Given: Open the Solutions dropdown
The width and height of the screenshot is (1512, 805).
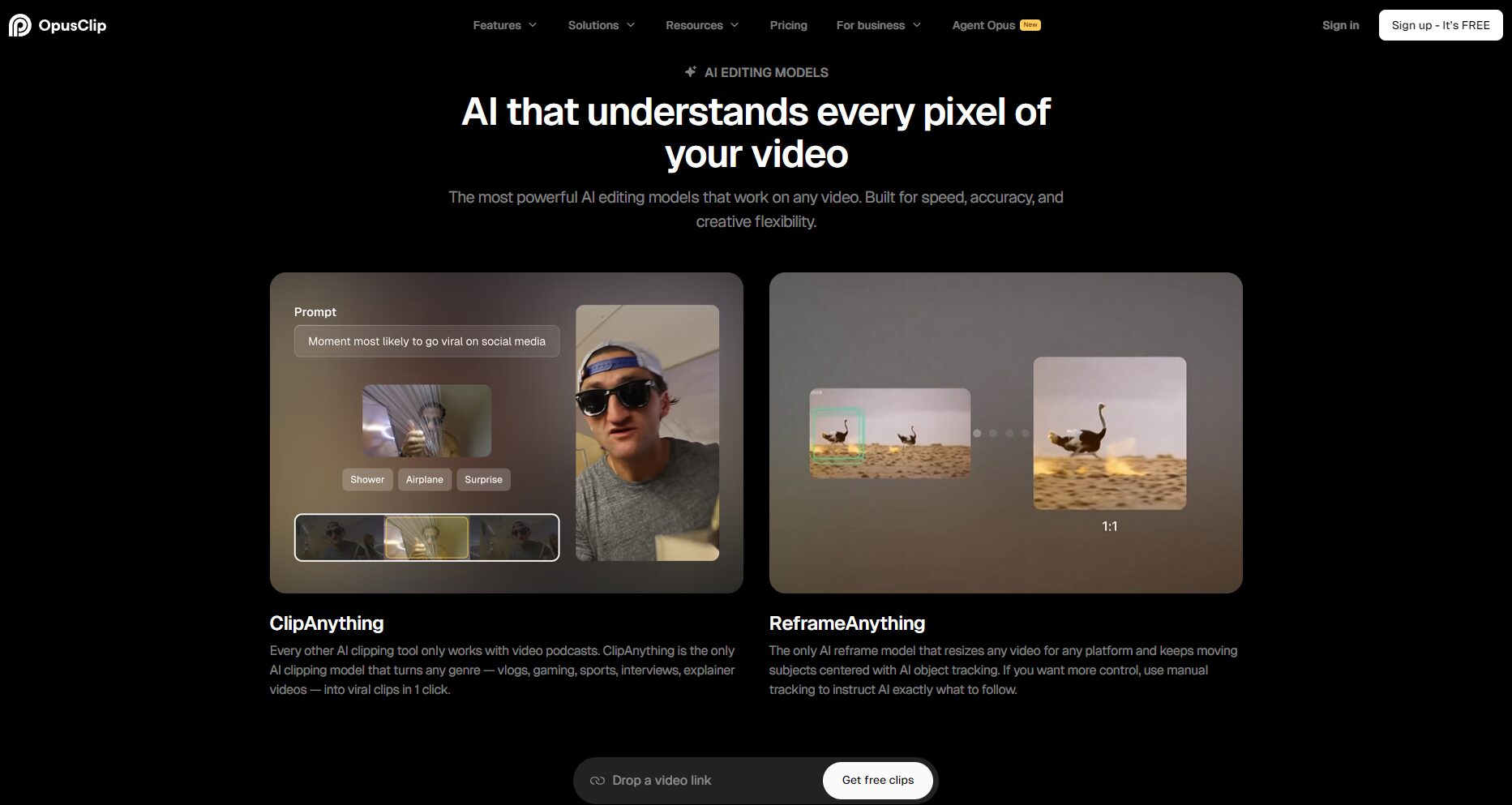Looking at the screenshot, I should (601, 25).
